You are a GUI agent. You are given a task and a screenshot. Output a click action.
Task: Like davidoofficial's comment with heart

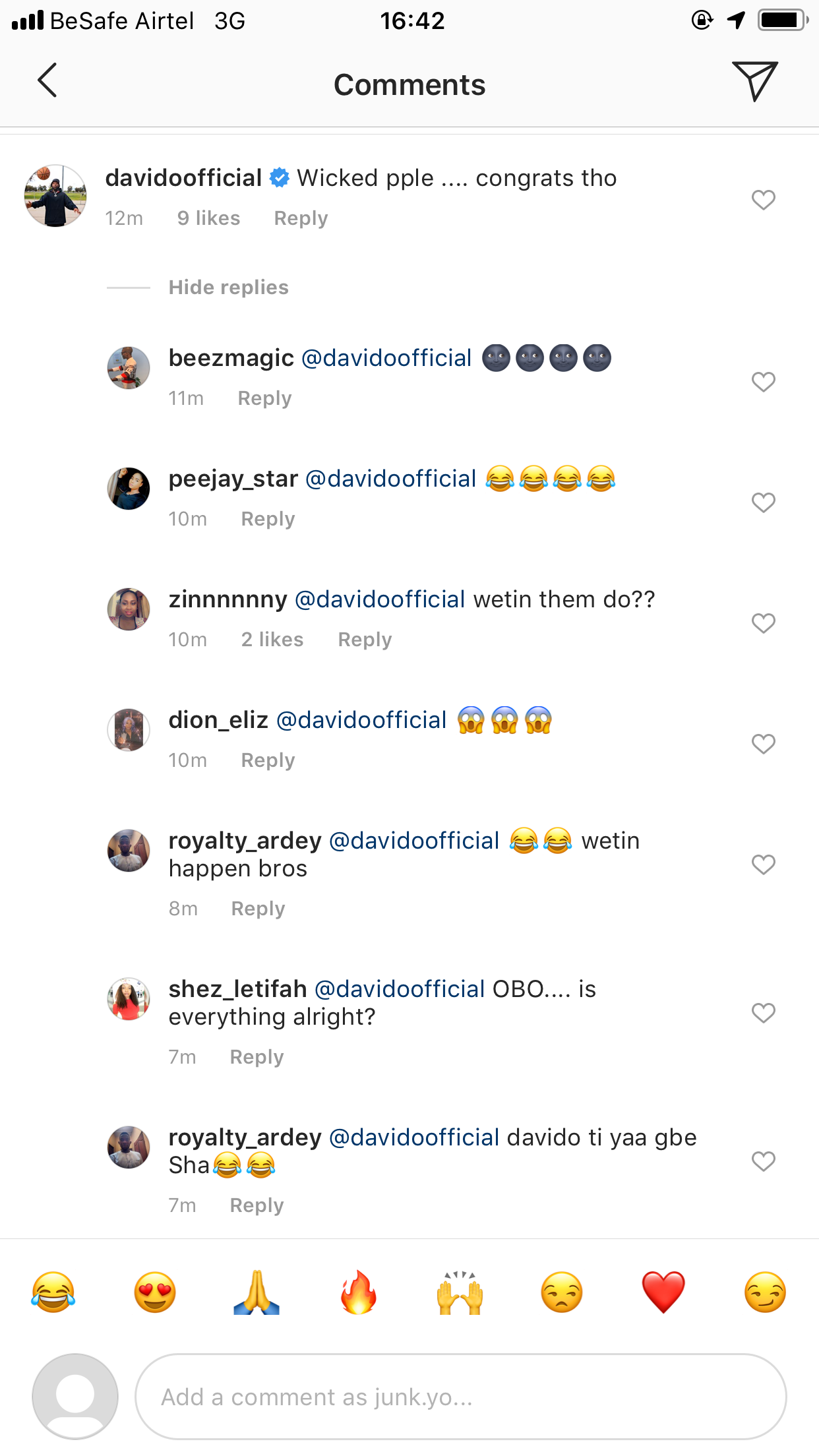(x=763, y=200)
